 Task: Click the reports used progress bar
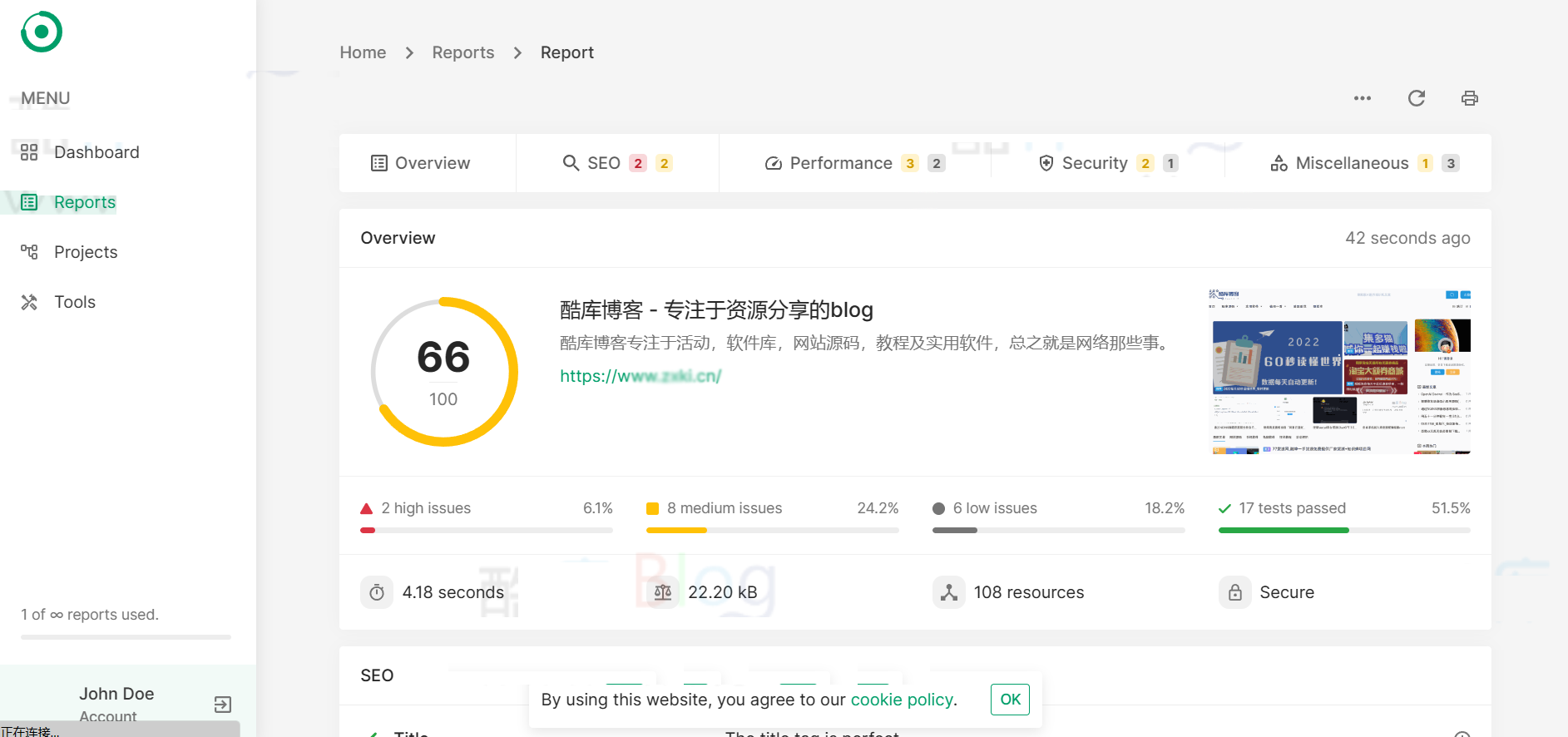[x=126, y=637]
